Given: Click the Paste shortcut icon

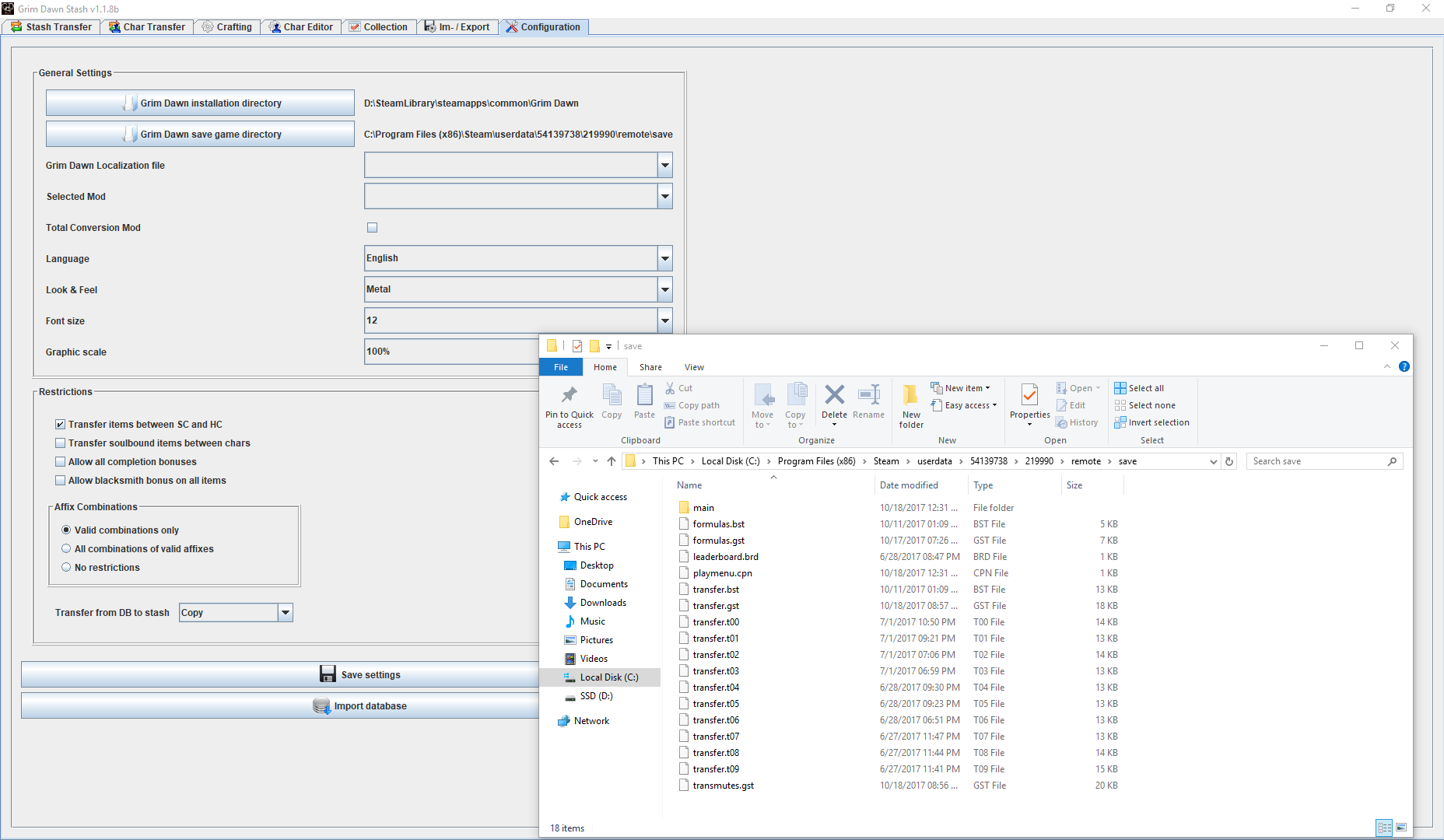Looking at the screenshot, I should click(x=670, y=422).
